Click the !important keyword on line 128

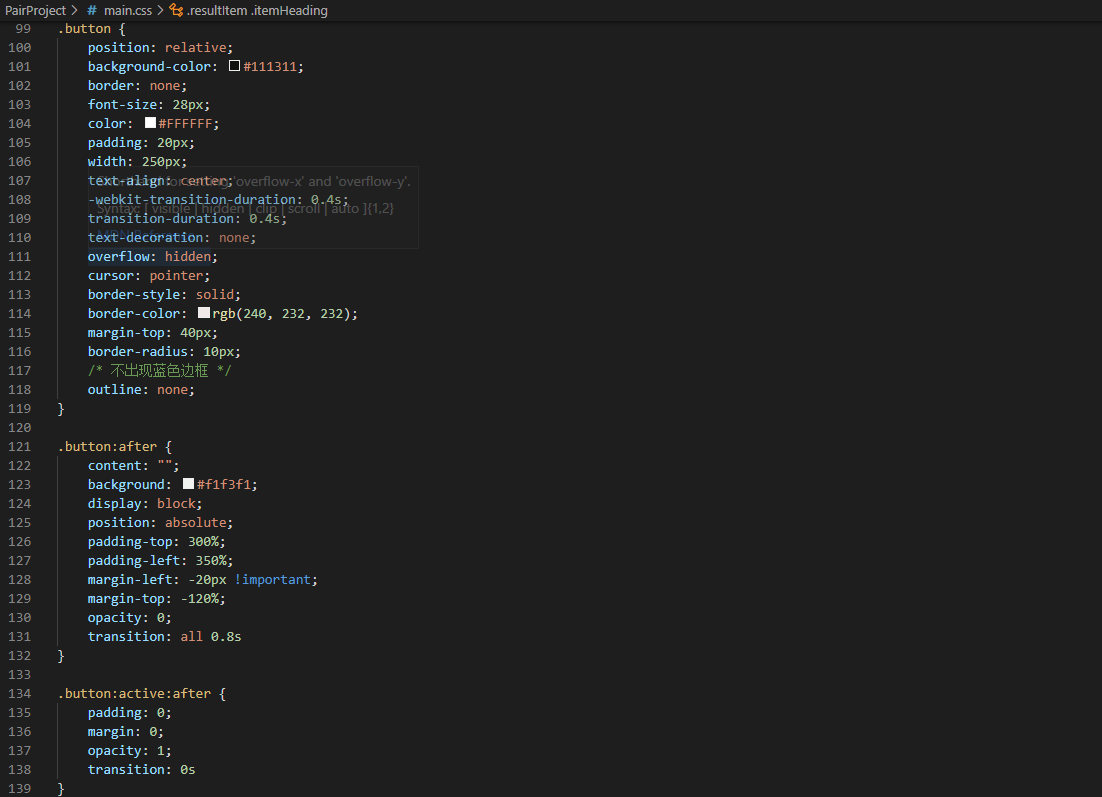click(273, 579)
